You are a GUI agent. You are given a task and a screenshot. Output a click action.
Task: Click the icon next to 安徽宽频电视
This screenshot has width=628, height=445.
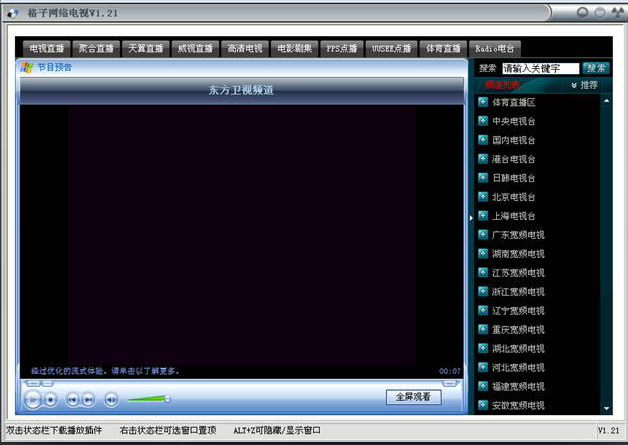point(483,405)
